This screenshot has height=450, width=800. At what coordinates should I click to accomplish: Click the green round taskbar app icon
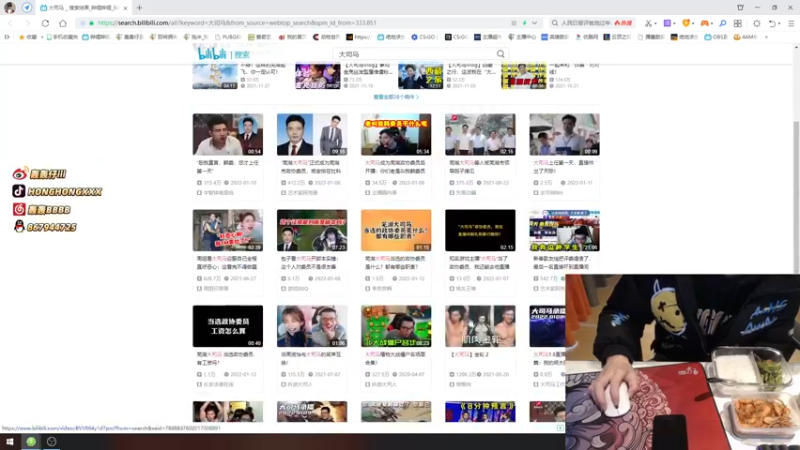click(31, 442)
